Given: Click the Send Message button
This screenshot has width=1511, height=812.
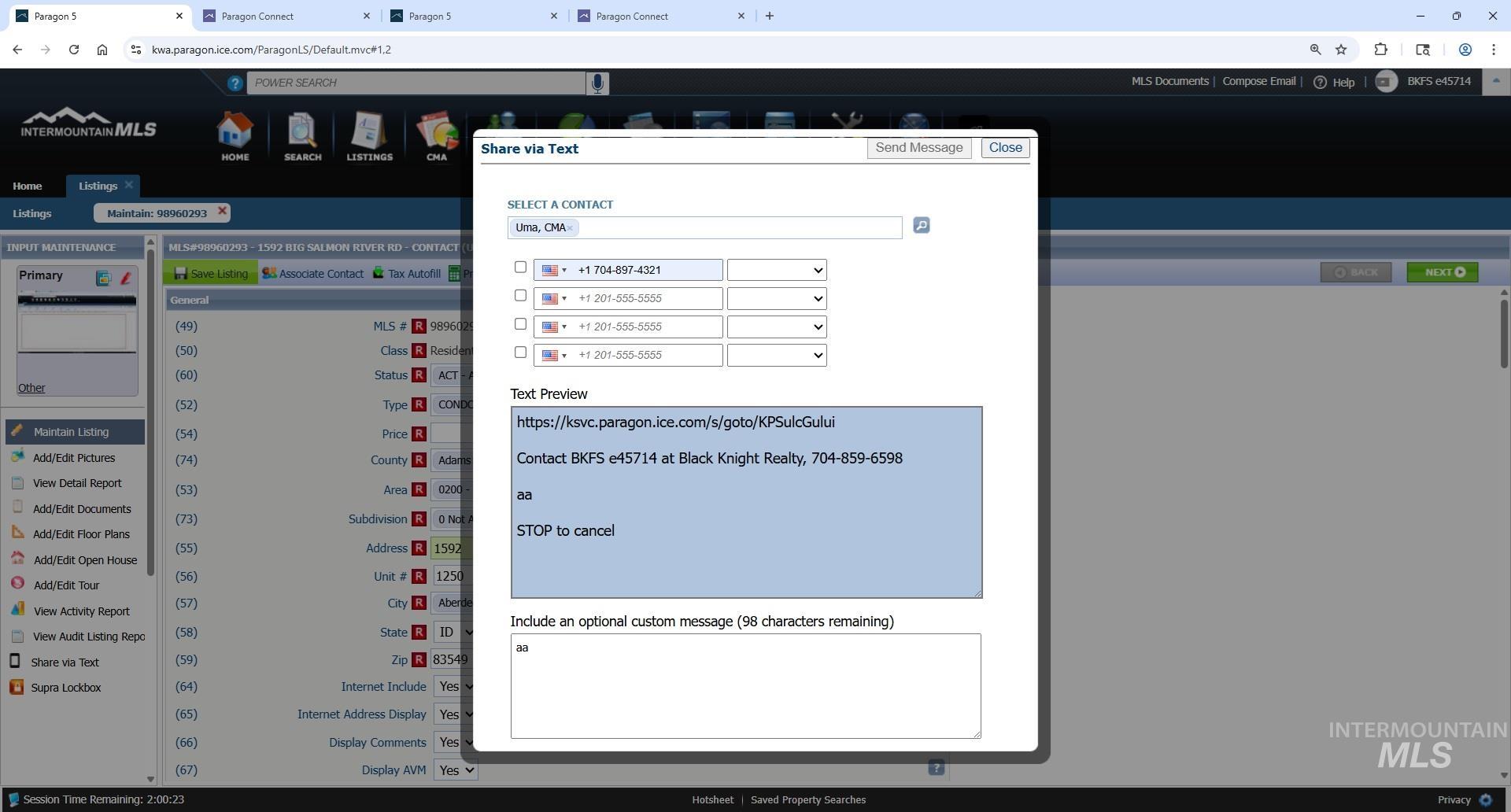Looking at the screenshot, I should [918, 148].
